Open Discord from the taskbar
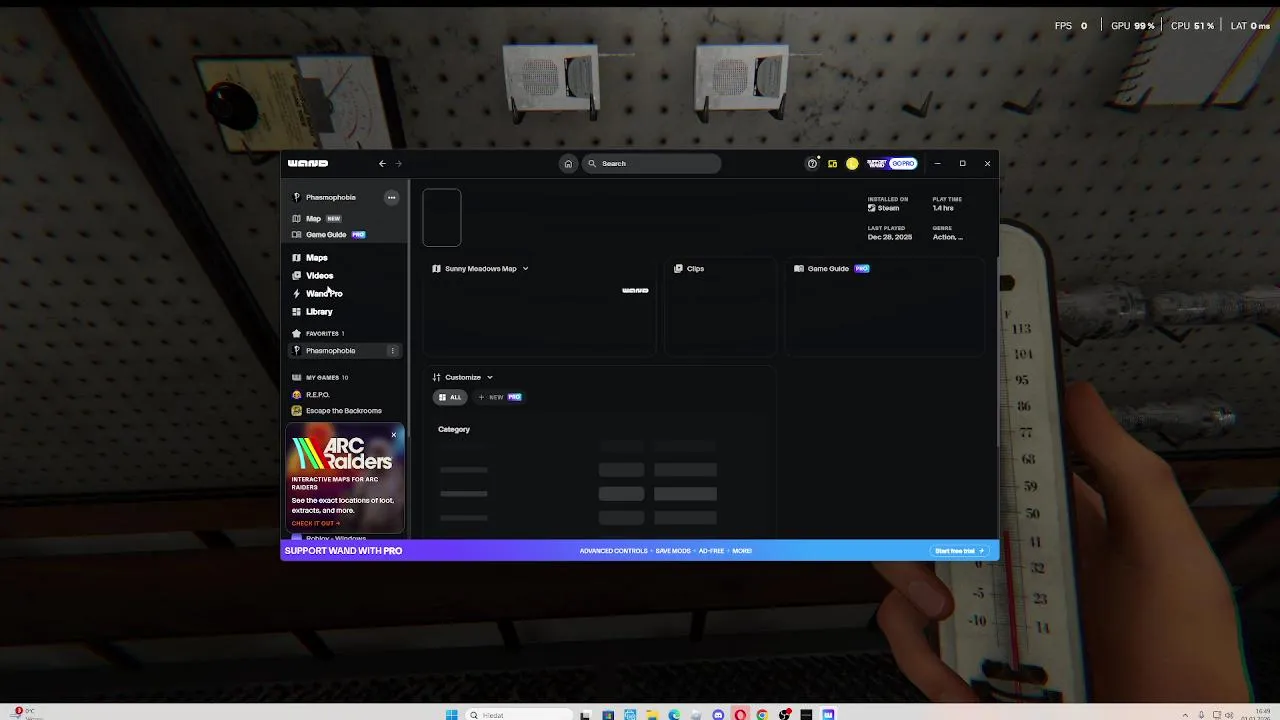Viewport: 1280px width, 720px height. click(x=718, y=715)
